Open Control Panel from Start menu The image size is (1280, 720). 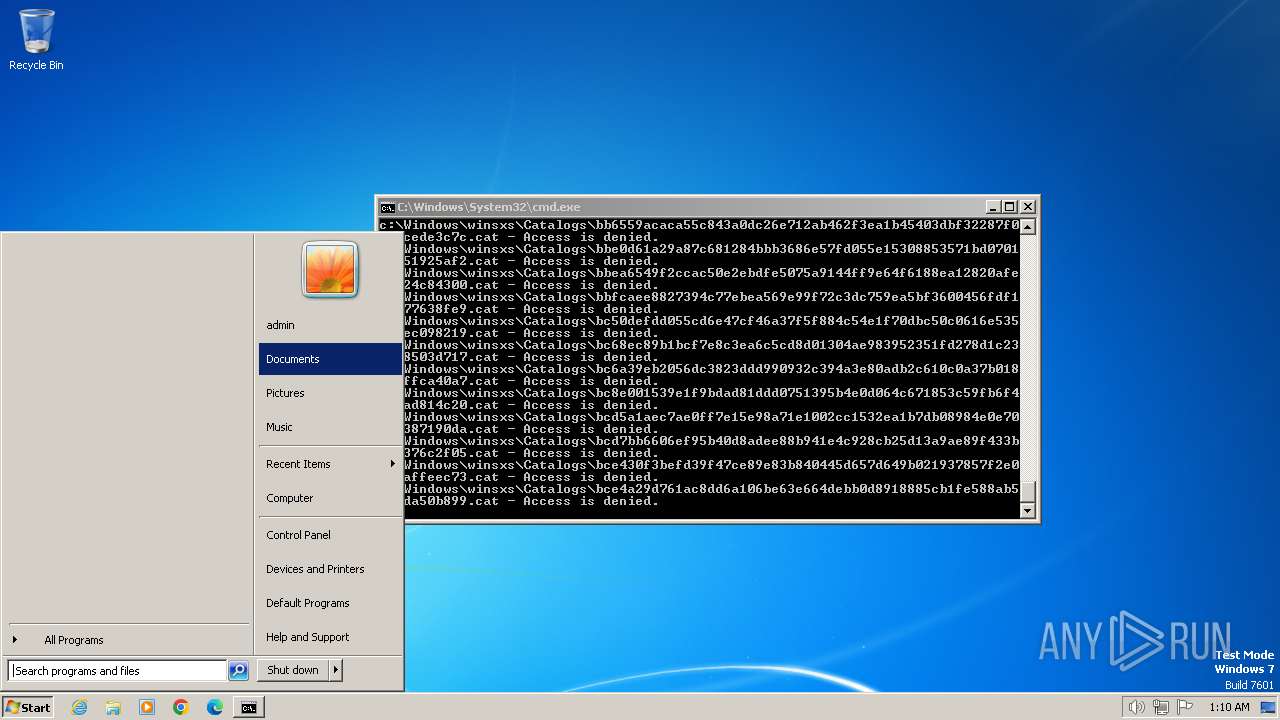click(x=330, y=535)
